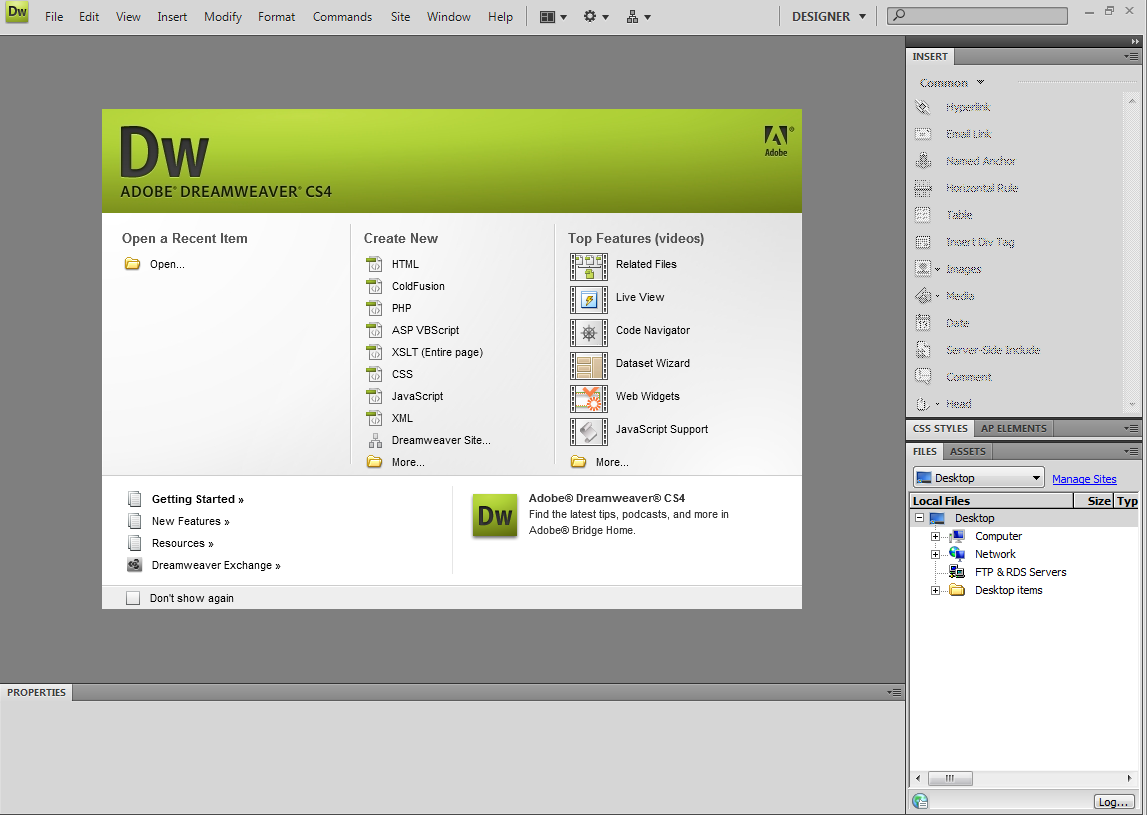Click More... under Create New
This screenshot has height=815, width=1147.
[408, 462]
